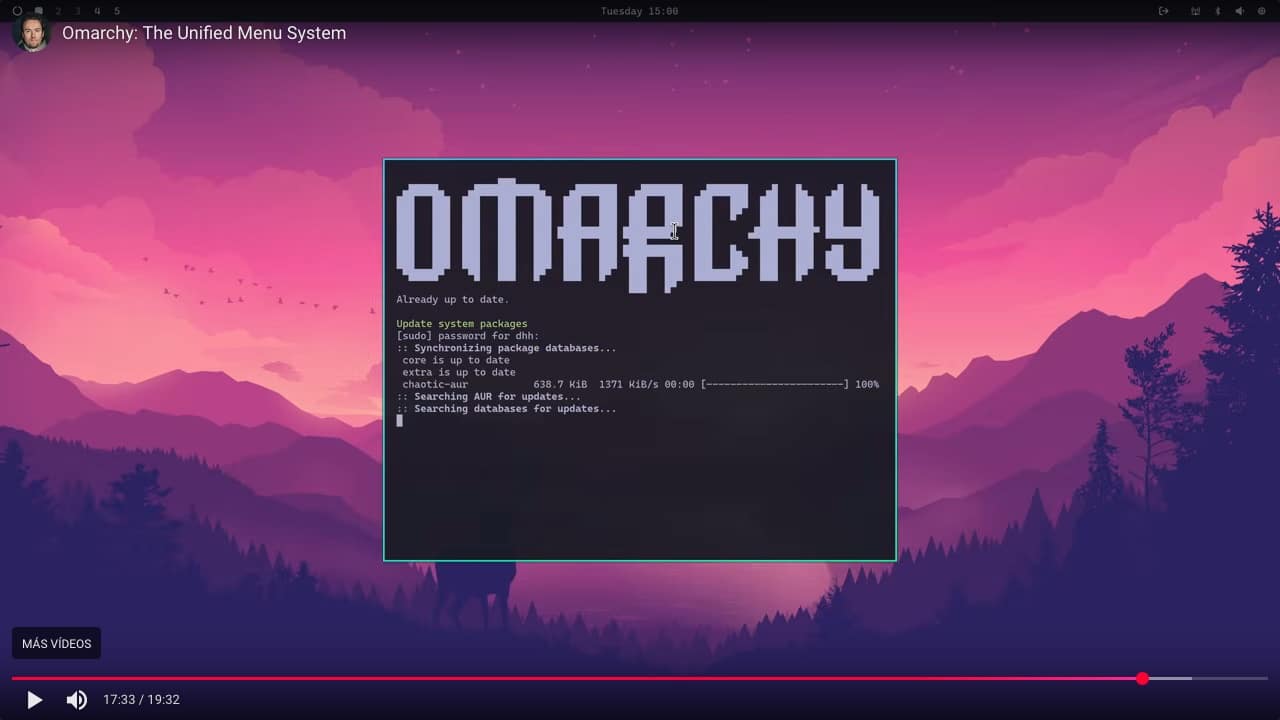Click the network signal icon in the status bar

tap(1195, 11)
